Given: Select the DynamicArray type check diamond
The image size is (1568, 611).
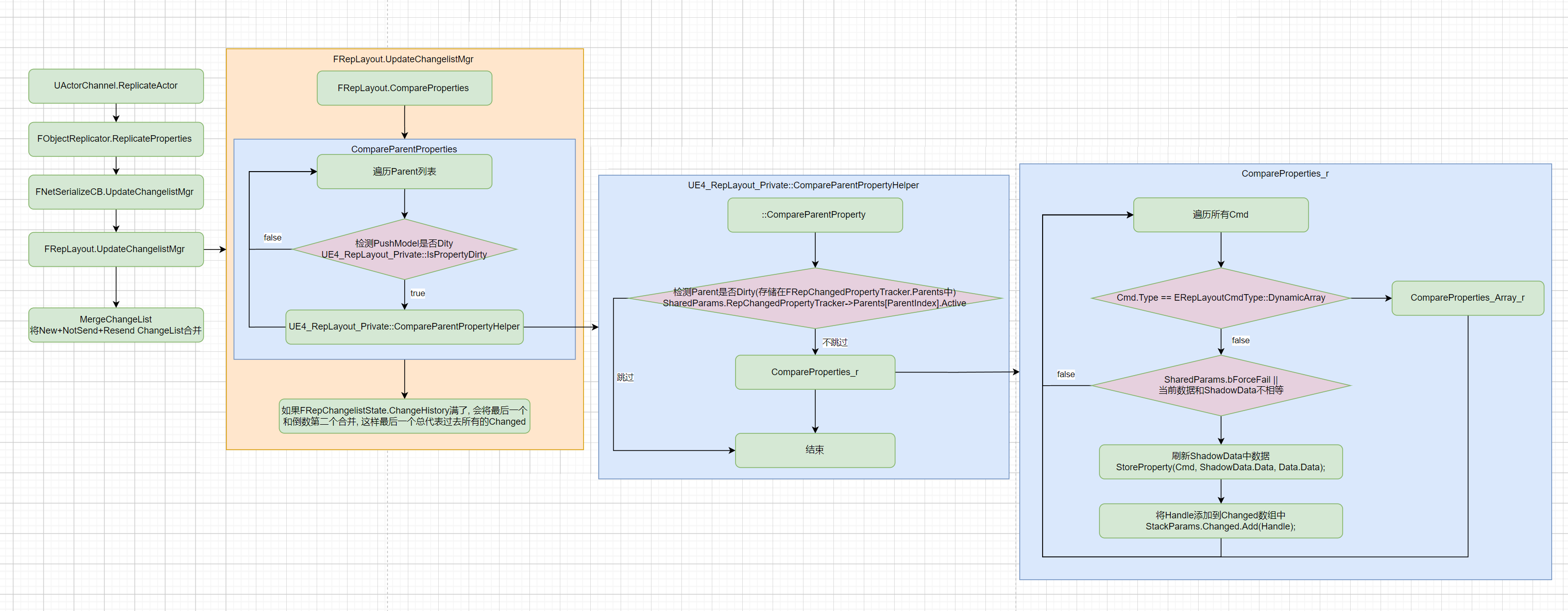Looking at the screenshot, I should [x=1220, y=298].
